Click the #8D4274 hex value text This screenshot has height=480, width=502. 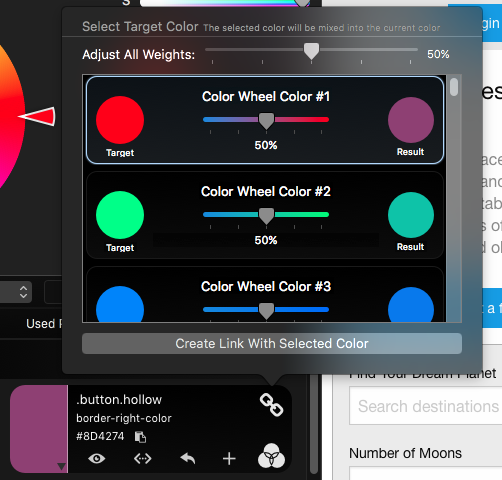(x=100, y=436)
